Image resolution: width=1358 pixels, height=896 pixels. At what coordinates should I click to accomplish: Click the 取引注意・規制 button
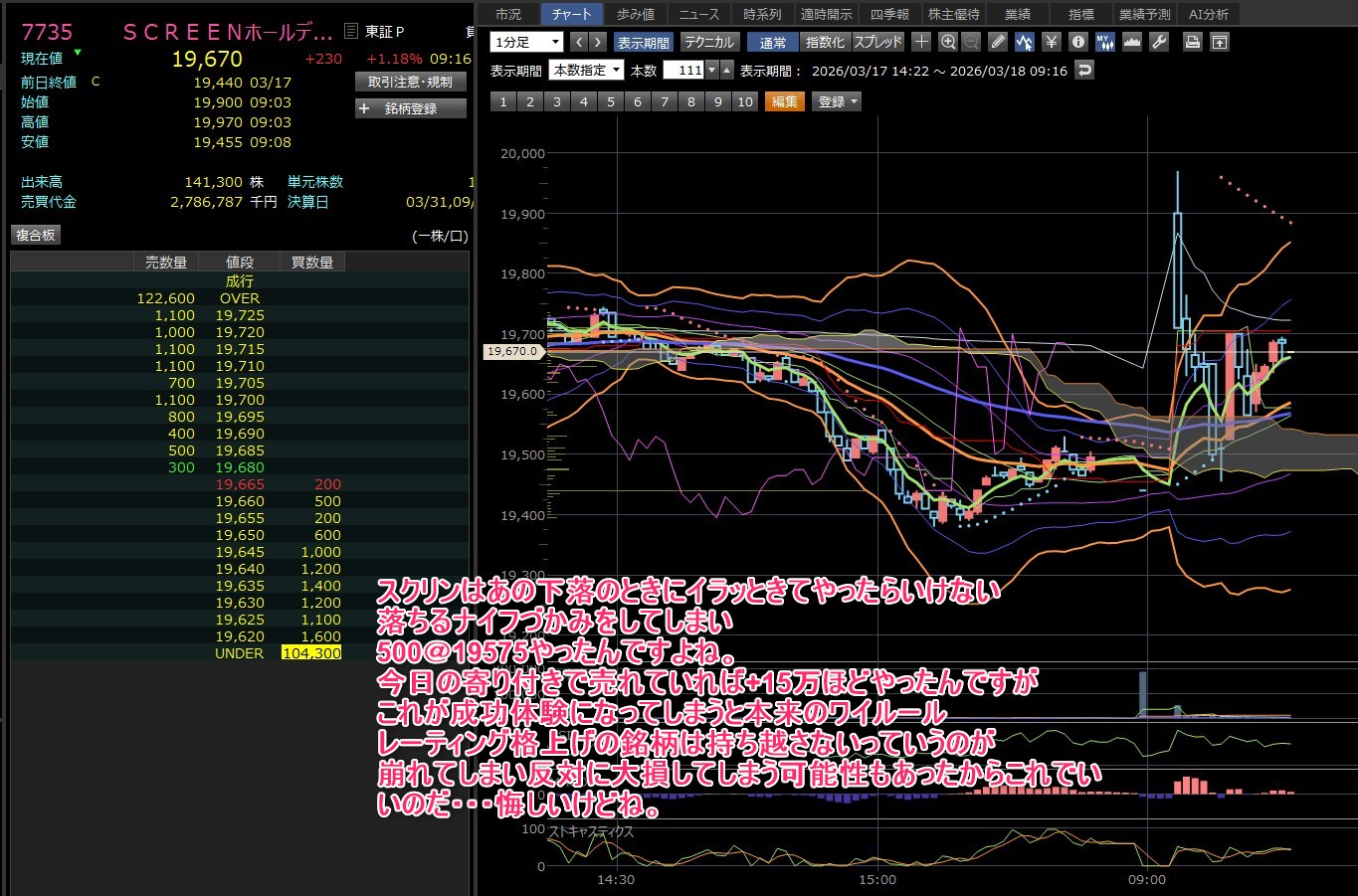point(411,82)
